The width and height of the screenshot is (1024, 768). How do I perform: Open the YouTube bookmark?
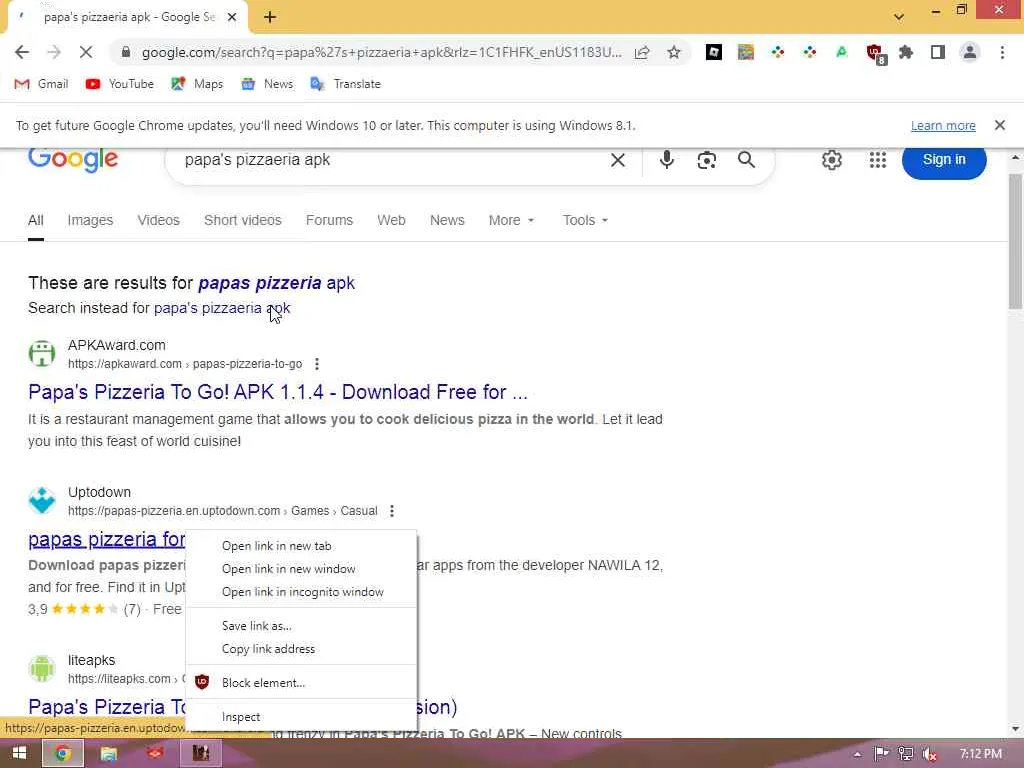[120, 84]
